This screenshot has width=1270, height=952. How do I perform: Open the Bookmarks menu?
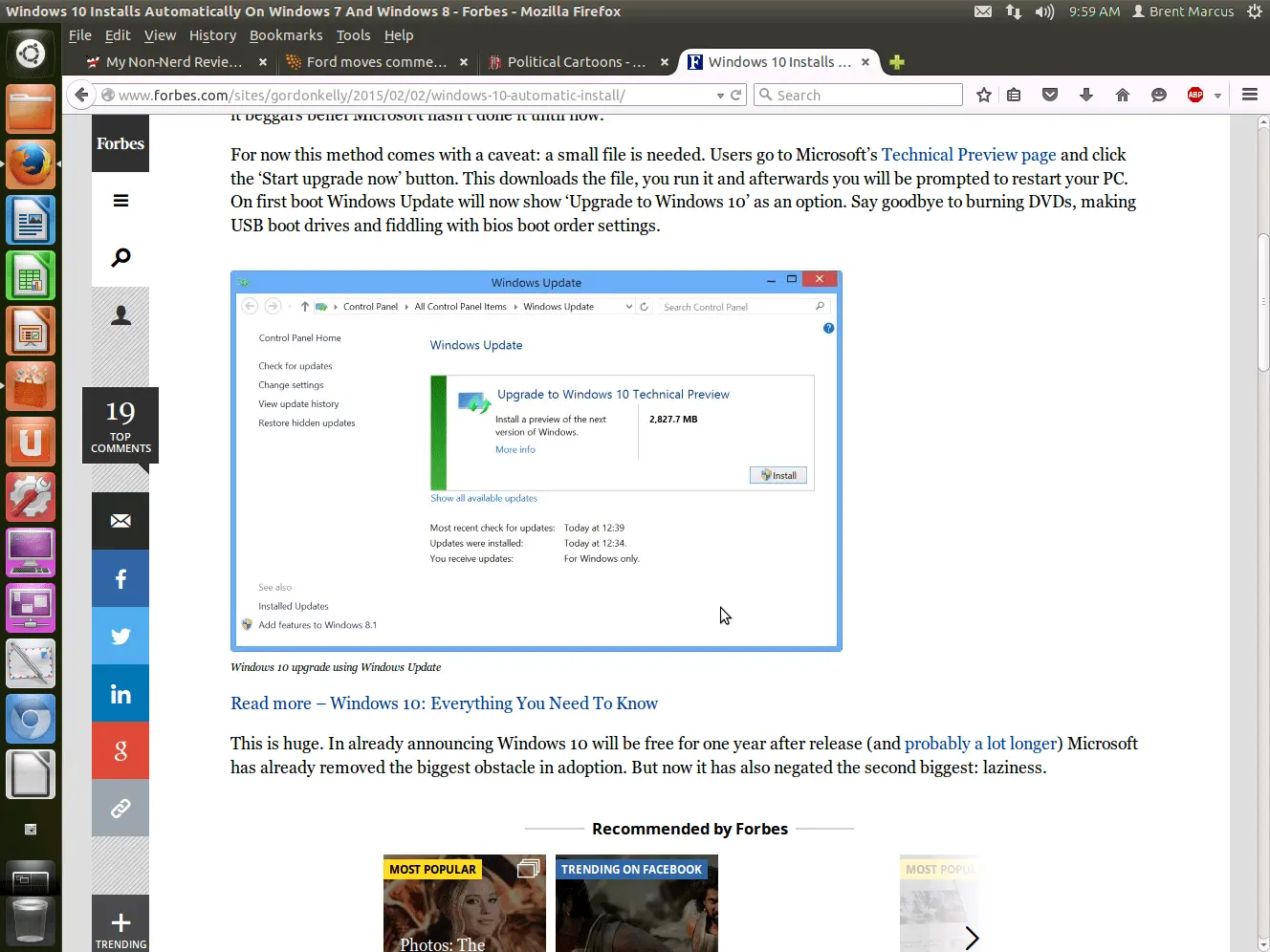[286, 35]
